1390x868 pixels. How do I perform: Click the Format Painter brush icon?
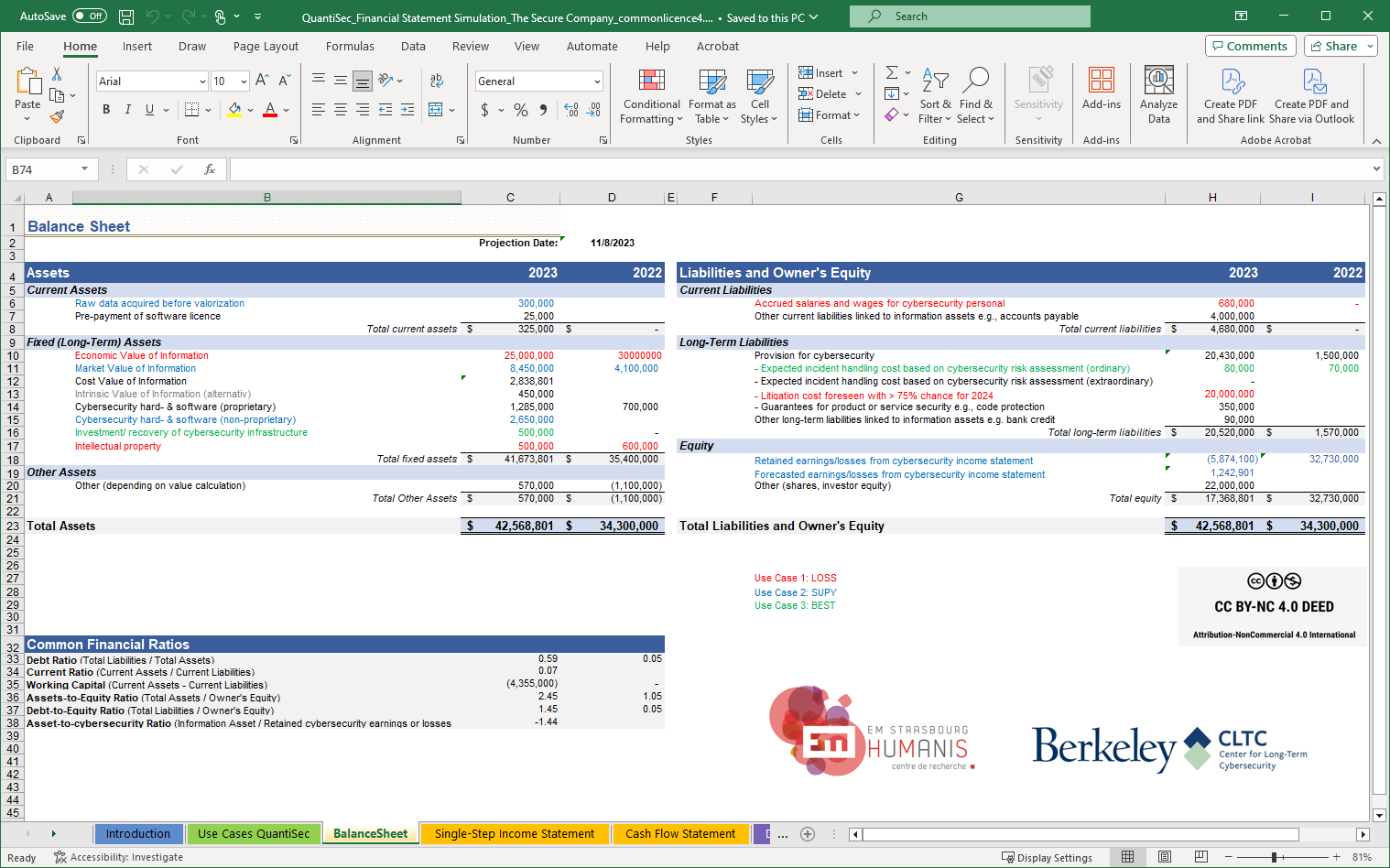[x=57, y=116]
